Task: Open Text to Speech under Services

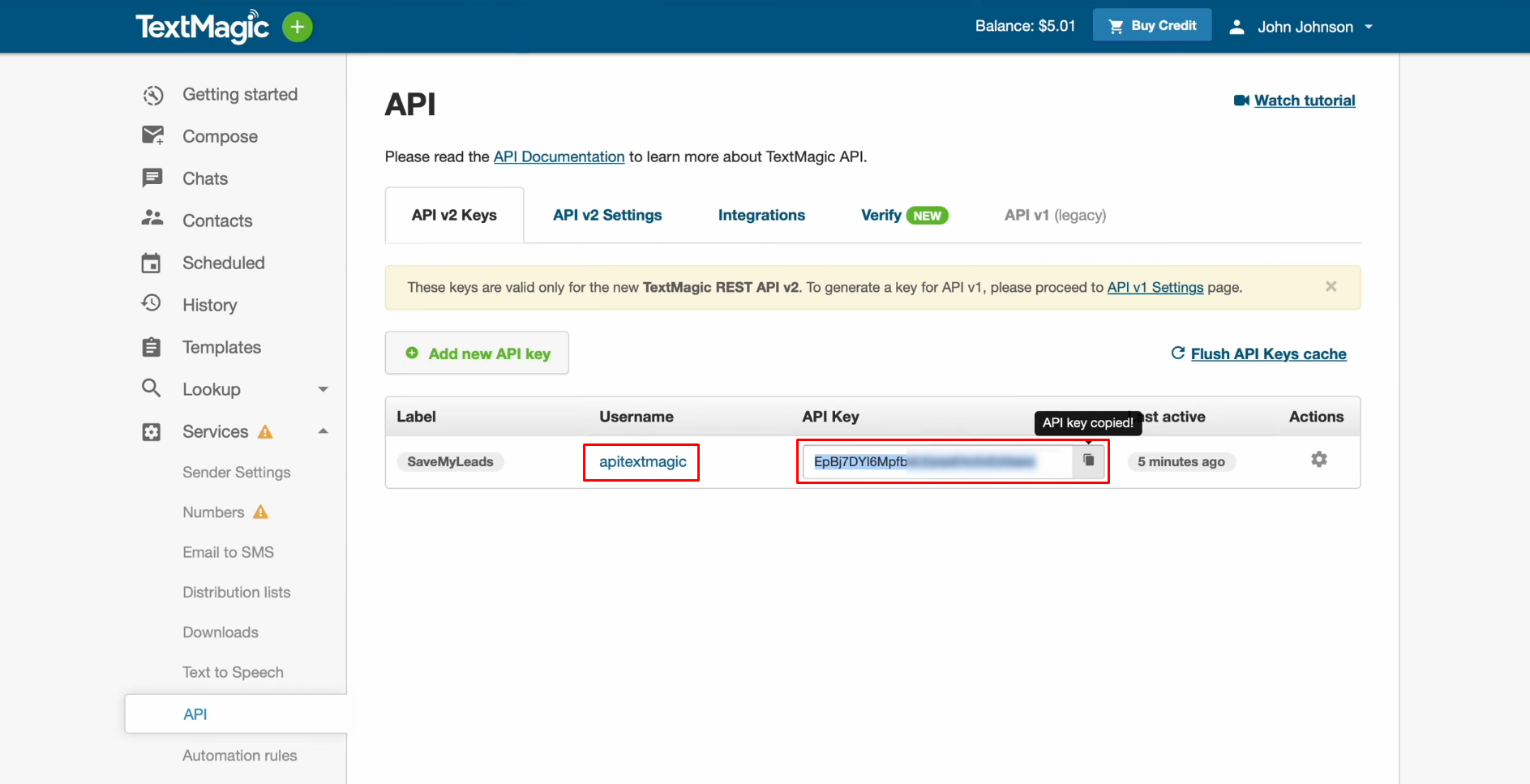Action: 233,672
